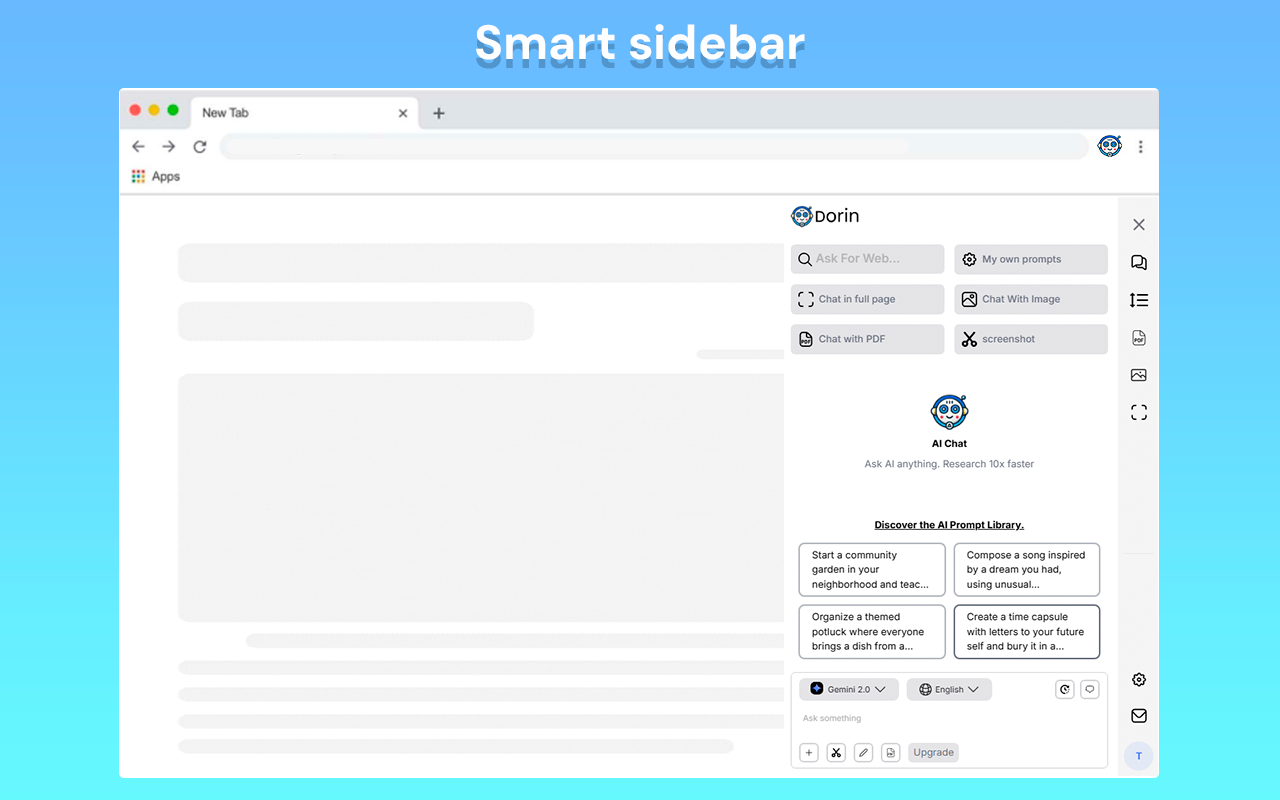Choose the community garden prompt card
This screenshot has width=1280, height=800.
pyautogui.click(x=872, y=570)
